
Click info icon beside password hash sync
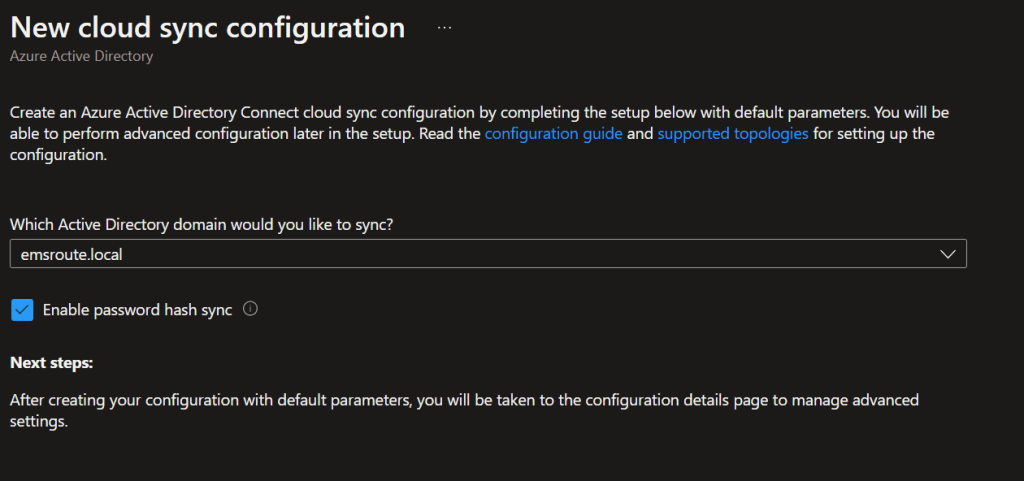pos(251,310)
